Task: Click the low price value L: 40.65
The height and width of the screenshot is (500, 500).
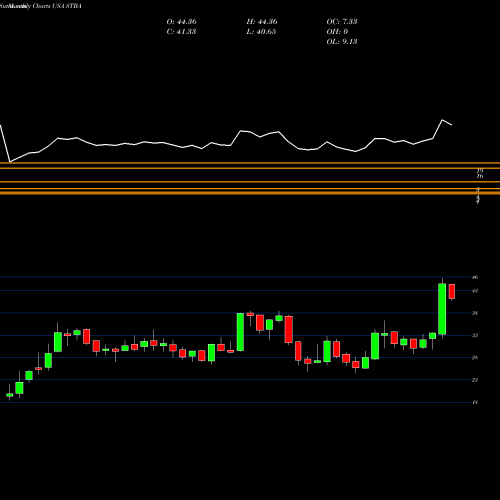Action: (x=261, y=32)
